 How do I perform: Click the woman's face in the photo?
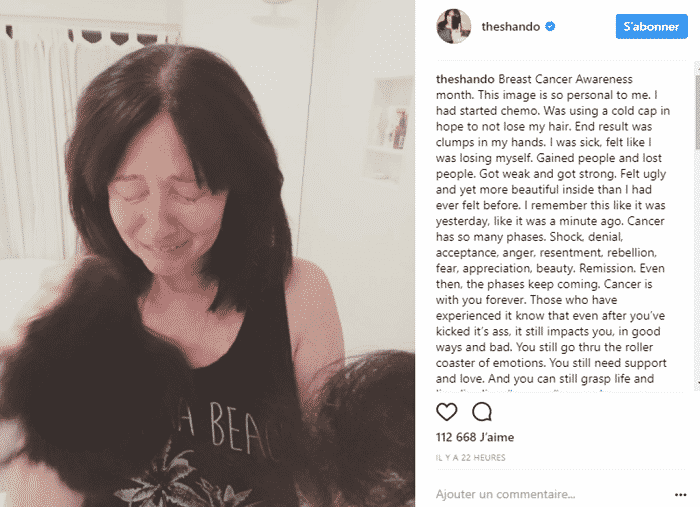167,201
